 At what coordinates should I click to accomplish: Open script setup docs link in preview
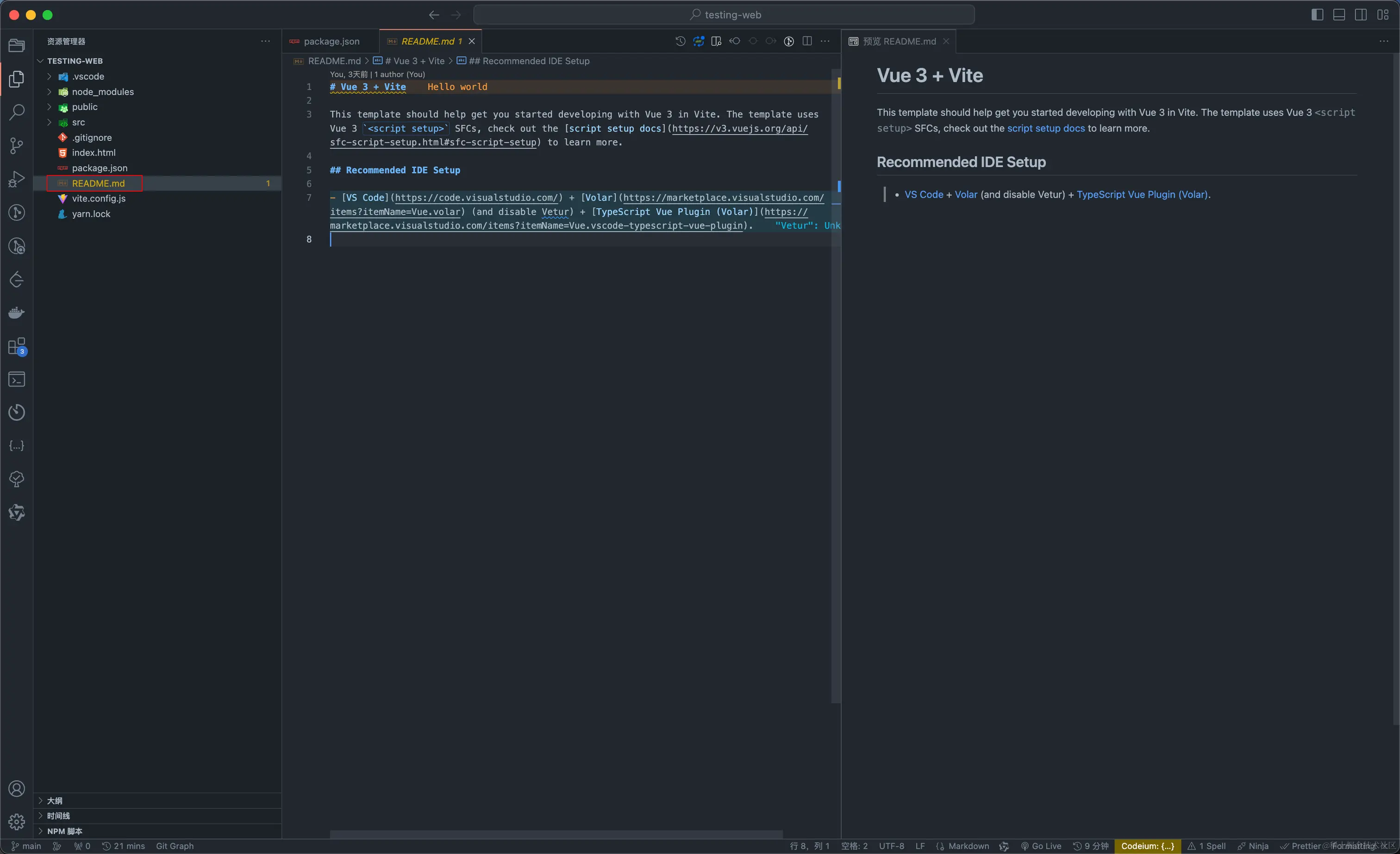(x=1045, y=128)
